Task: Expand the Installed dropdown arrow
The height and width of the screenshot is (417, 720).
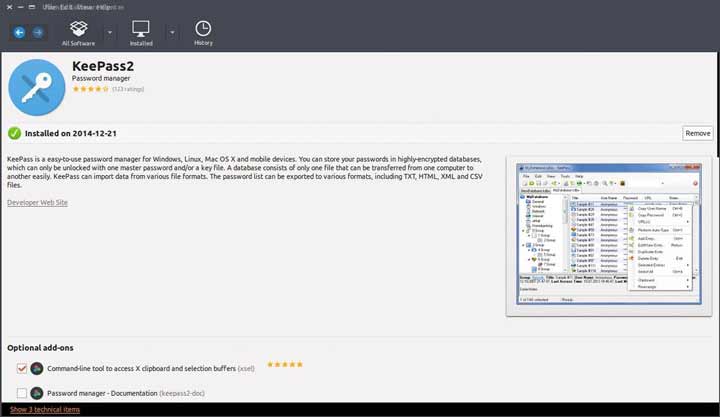Action: pyautogui.click(x=172, y=33)
